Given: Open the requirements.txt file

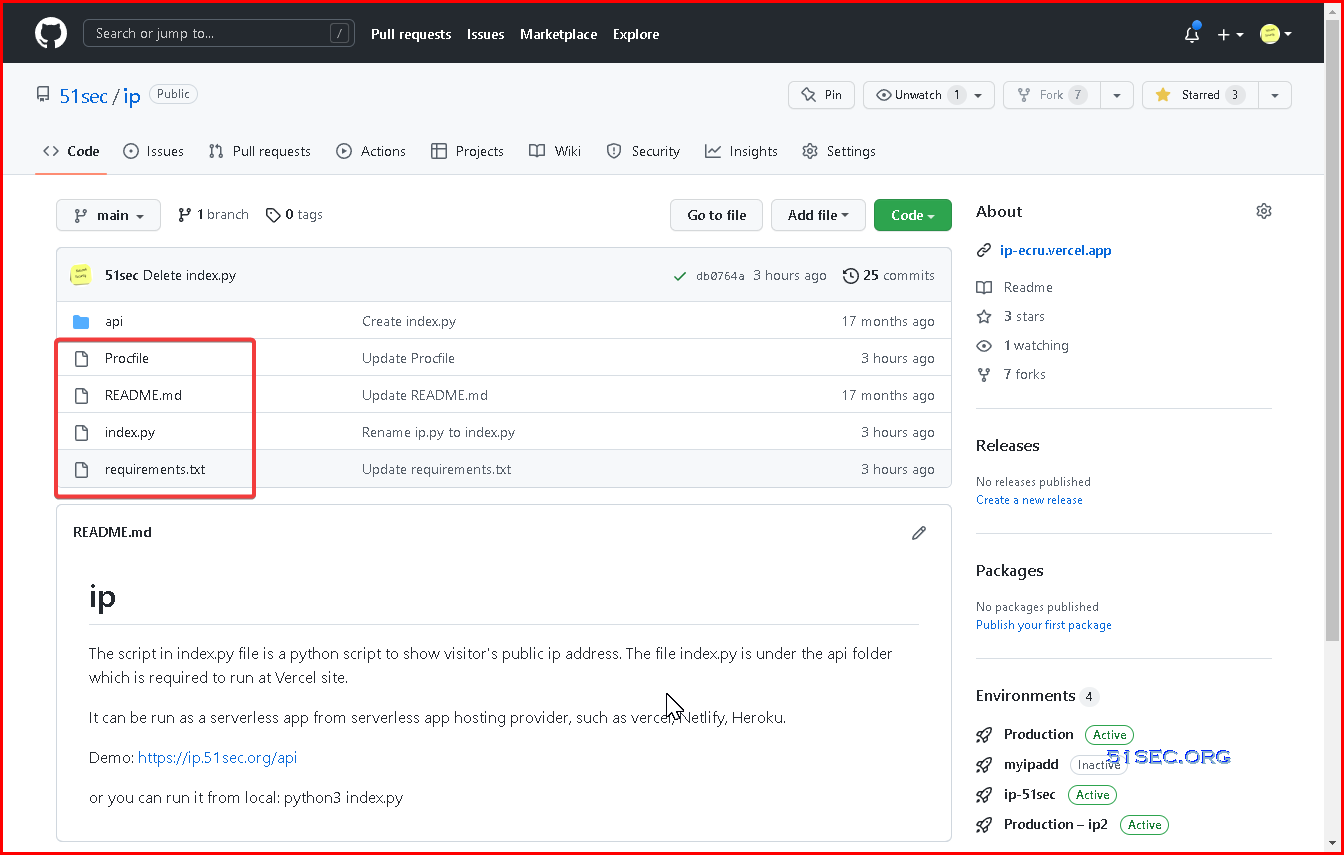Looking at the screenshot, I should pos(155,469).
